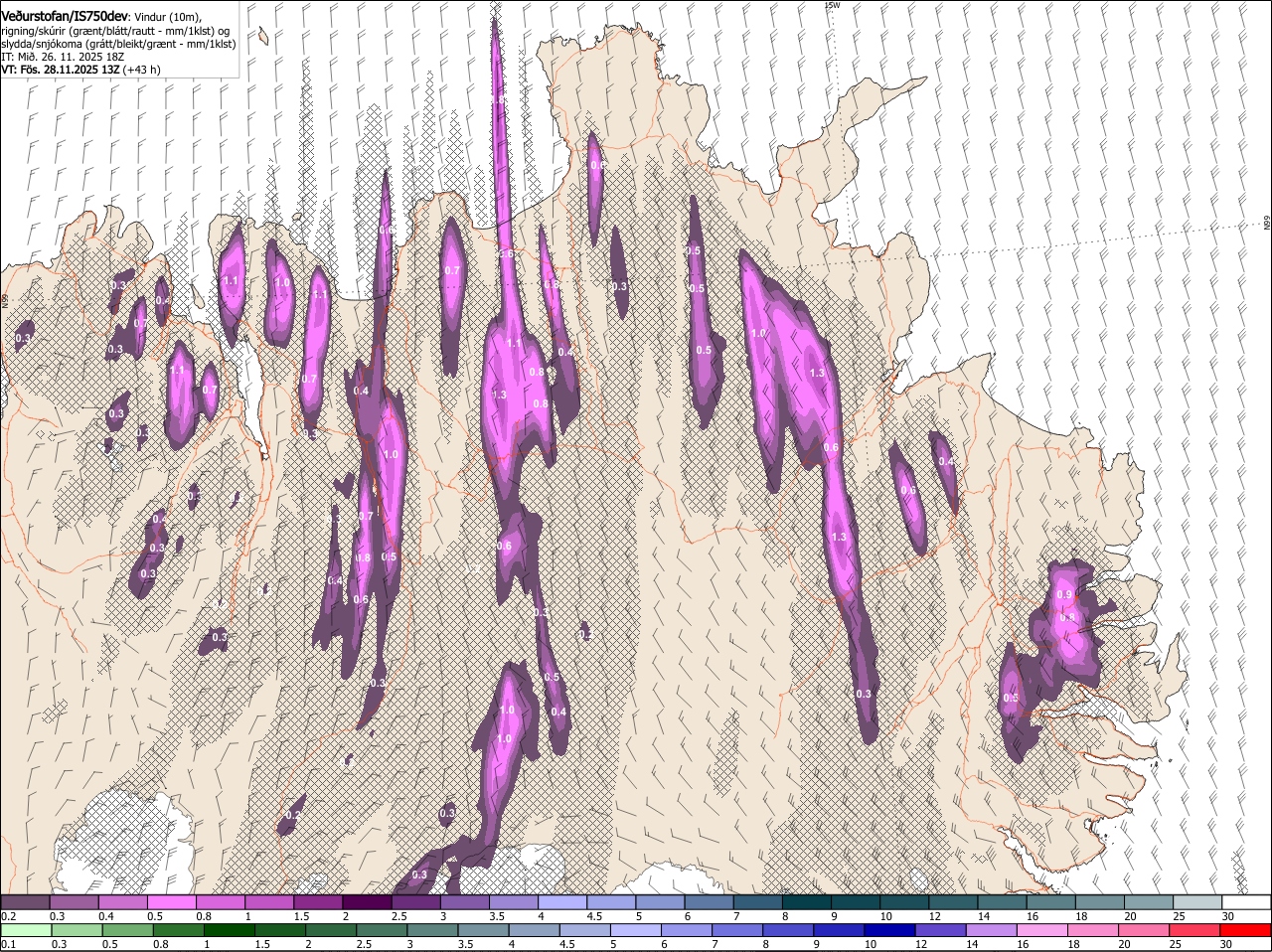1272x952 pixels.
Task: Pick the rain scale swatch starting at 4.5
Action: pyautogui.click(x=584, y=930)
